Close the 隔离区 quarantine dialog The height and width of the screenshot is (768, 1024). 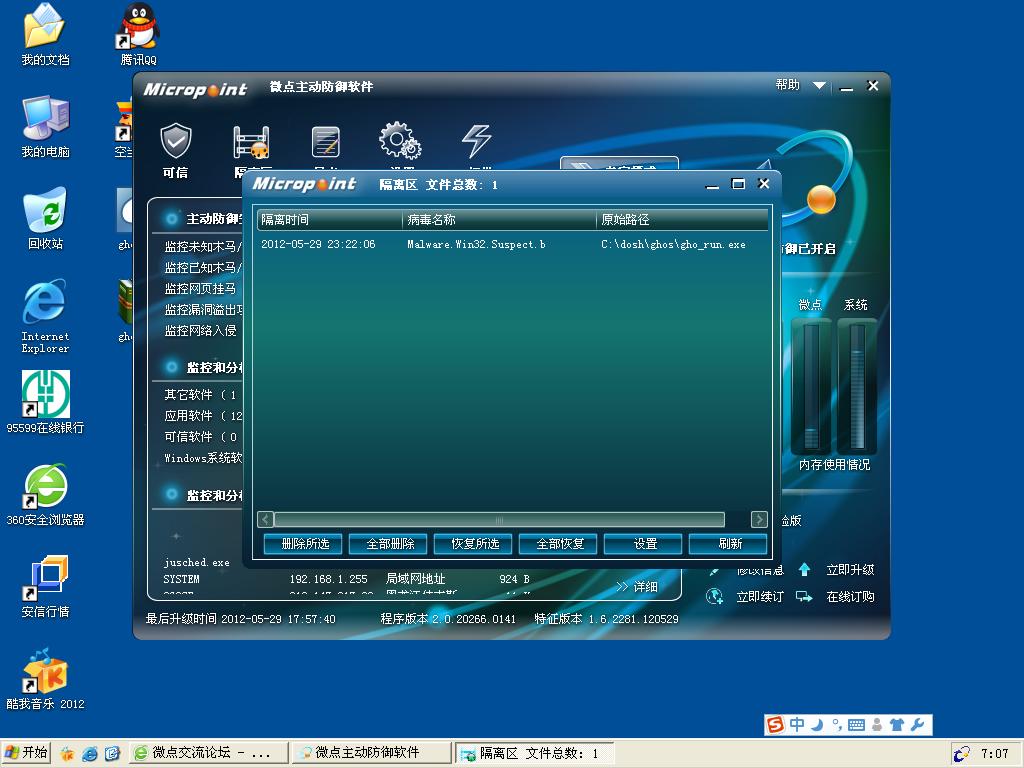click(x=763, y=184)
